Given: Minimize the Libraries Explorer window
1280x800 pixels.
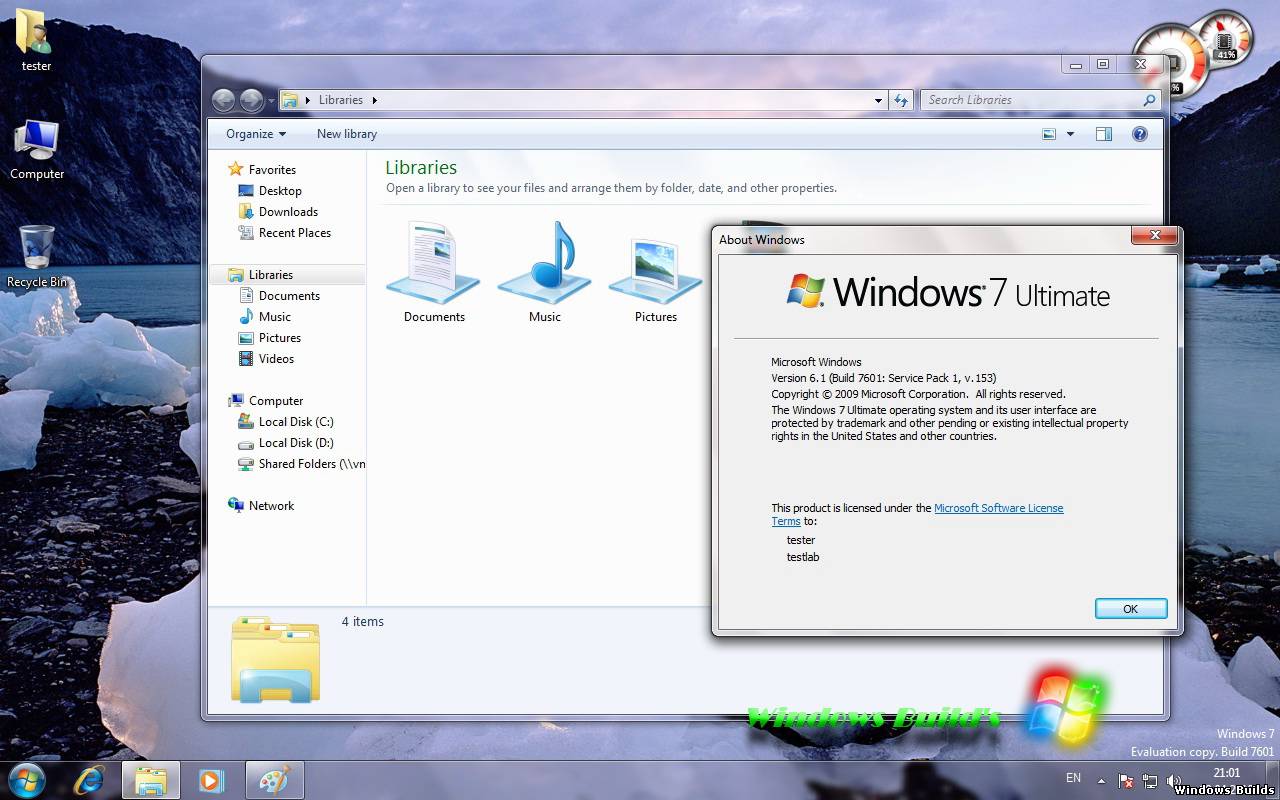Looking at the screenshot, I should pos(1076,65).
